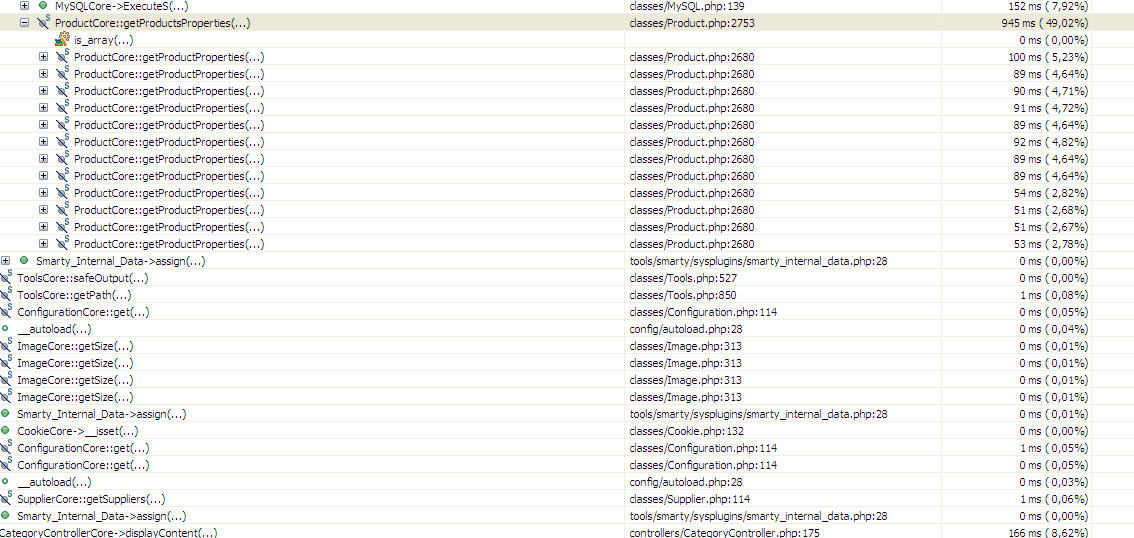
Task: Collapse the ProductCore::getProductsProperties node
Action: pyautogui.click(x=25, y=23)
